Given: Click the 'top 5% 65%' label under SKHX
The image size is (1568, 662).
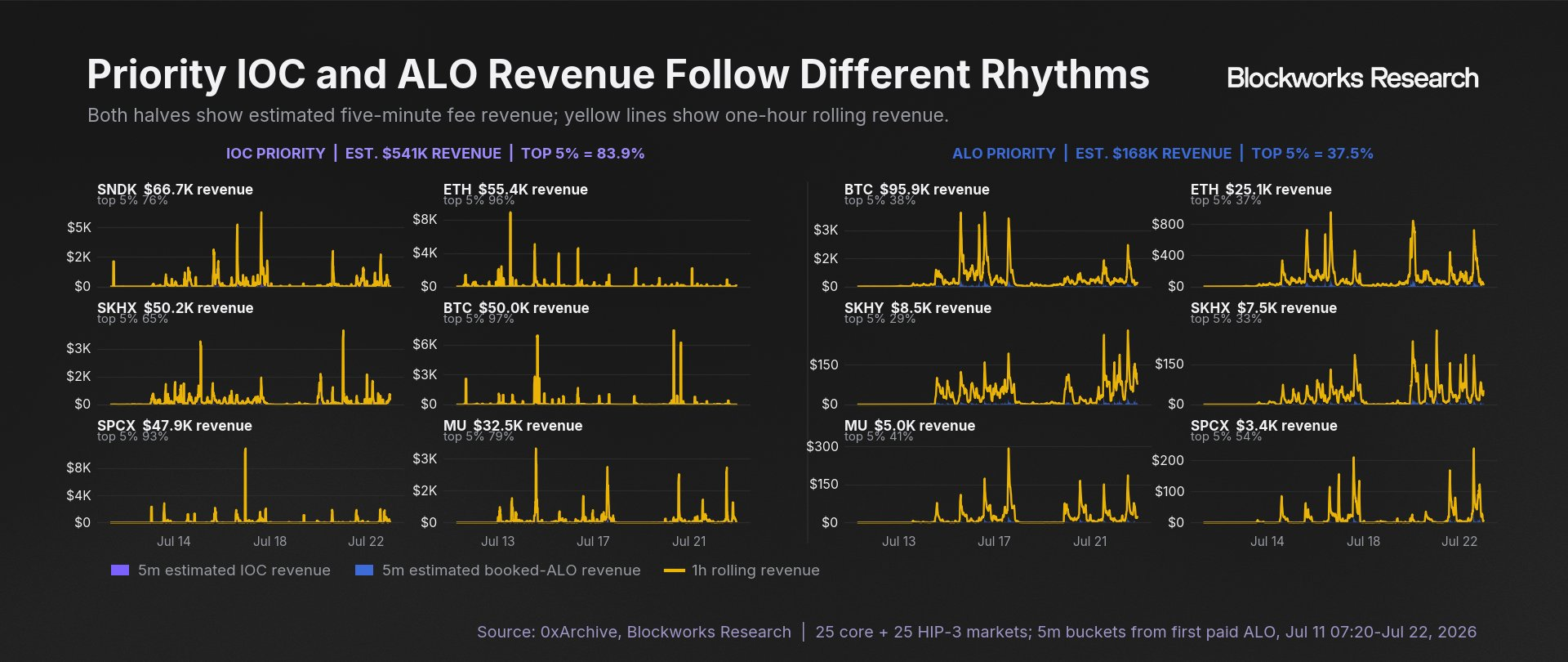Looking at the screenshot, I should point(132,319).
